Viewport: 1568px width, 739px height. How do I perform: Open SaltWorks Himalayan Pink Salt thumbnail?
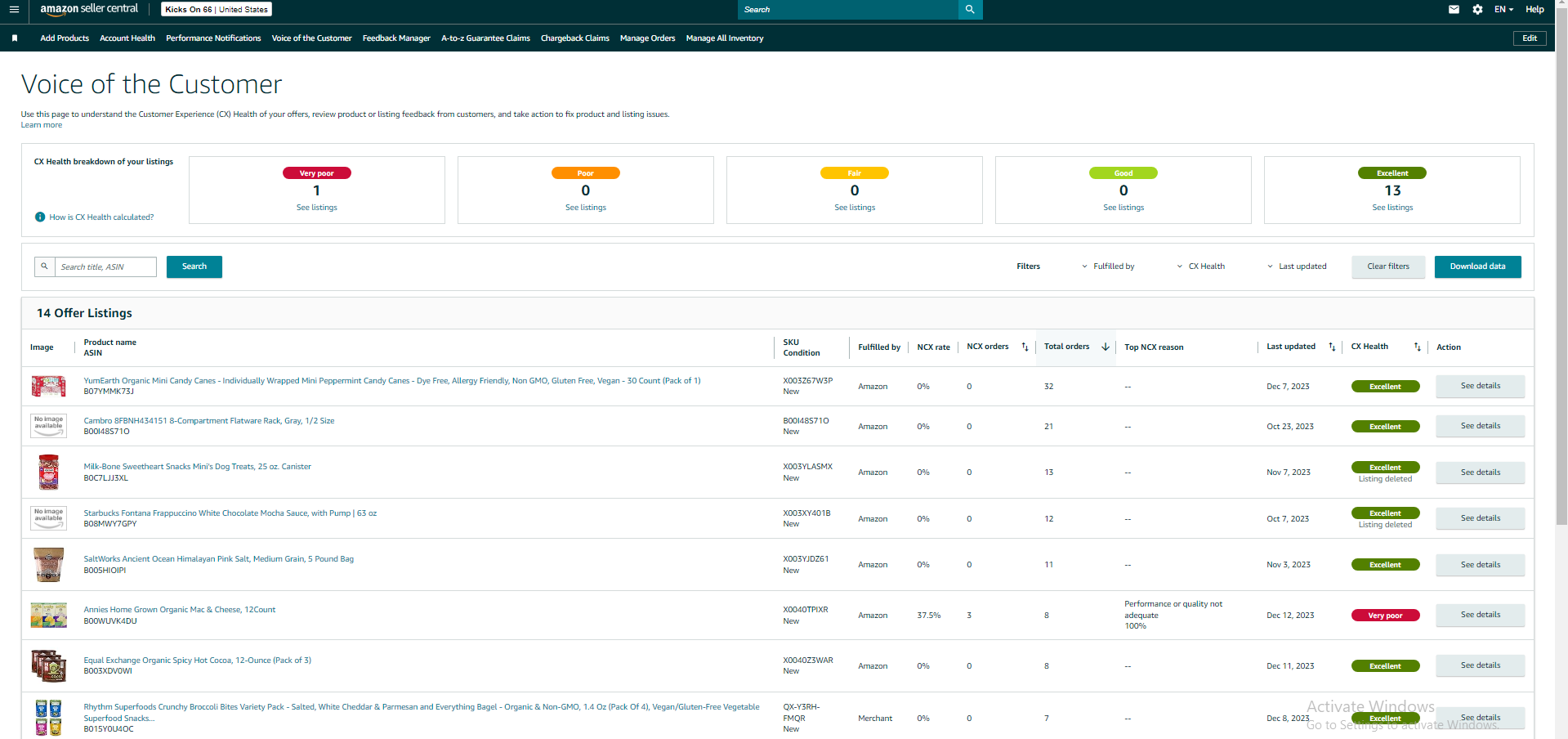point(49,565)
